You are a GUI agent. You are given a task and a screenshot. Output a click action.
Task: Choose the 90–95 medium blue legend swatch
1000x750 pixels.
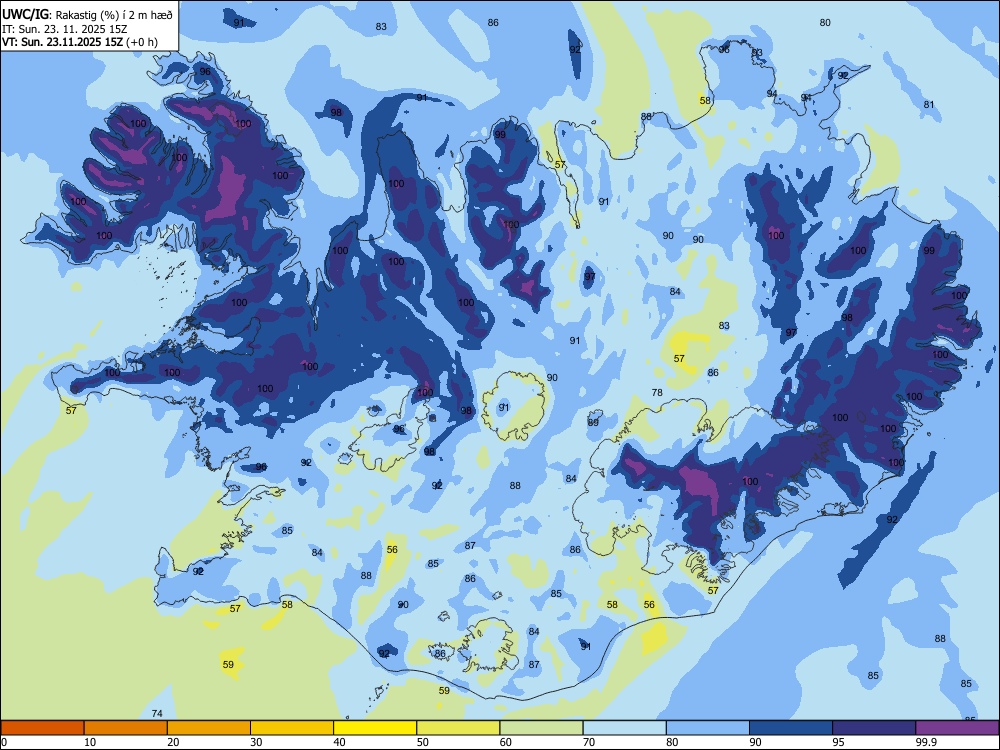click(791, 728)
